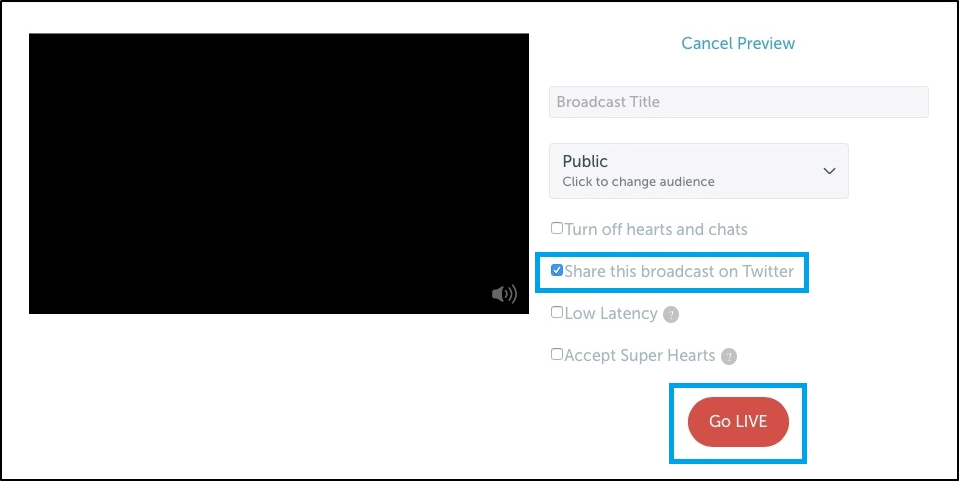Select the 'Public' audience heading text
959x481 pixels.
(x=585, y=161)
